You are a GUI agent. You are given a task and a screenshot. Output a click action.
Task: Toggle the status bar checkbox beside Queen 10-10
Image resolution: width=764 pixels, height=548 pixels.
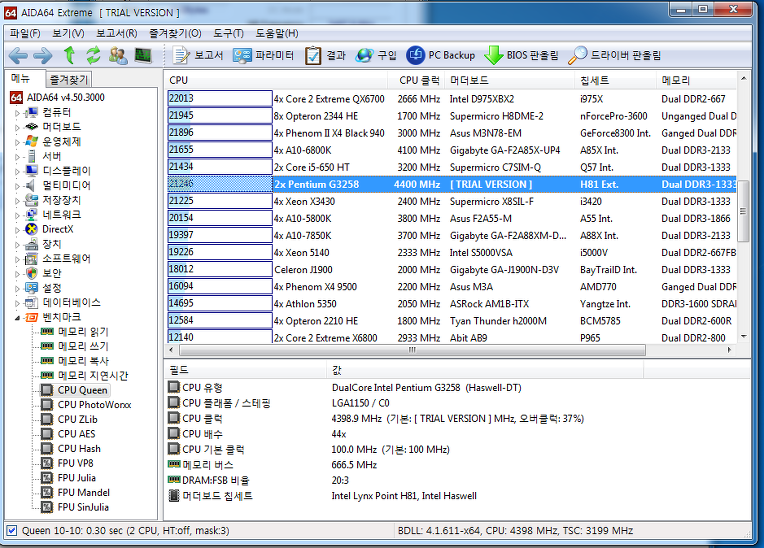[12, 530]
